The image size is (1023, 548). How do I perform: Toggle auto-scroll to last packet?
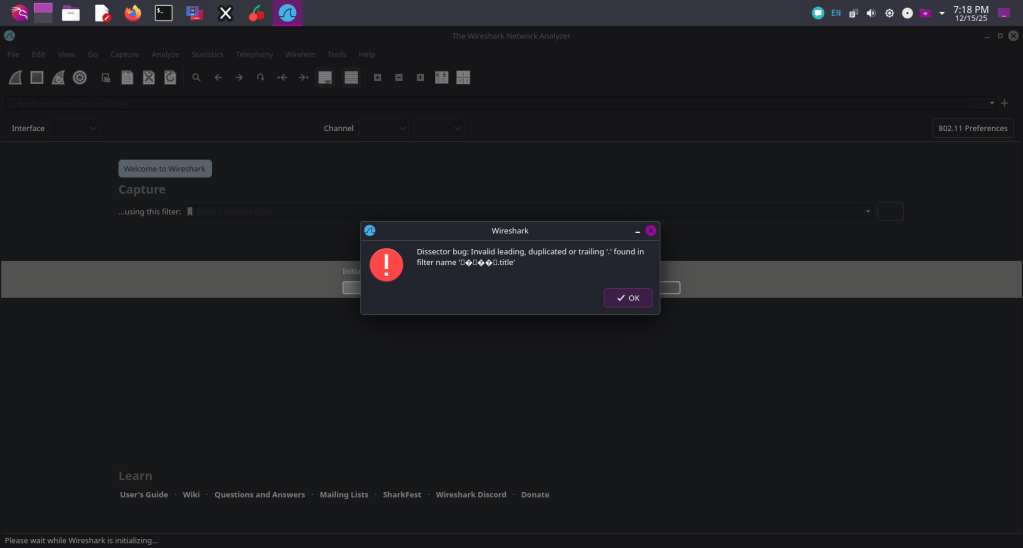(x=325, y=77)
